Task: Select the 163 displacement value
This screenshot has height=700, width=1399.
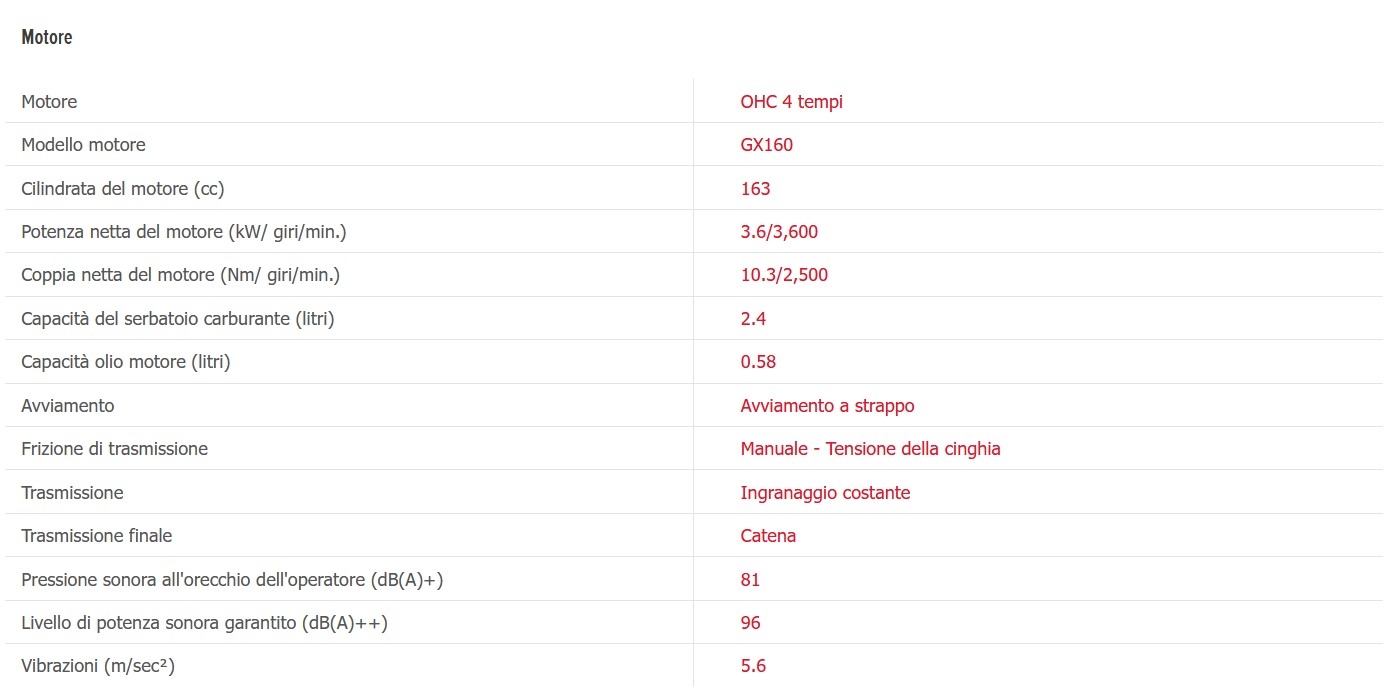Action: point(755,189)
